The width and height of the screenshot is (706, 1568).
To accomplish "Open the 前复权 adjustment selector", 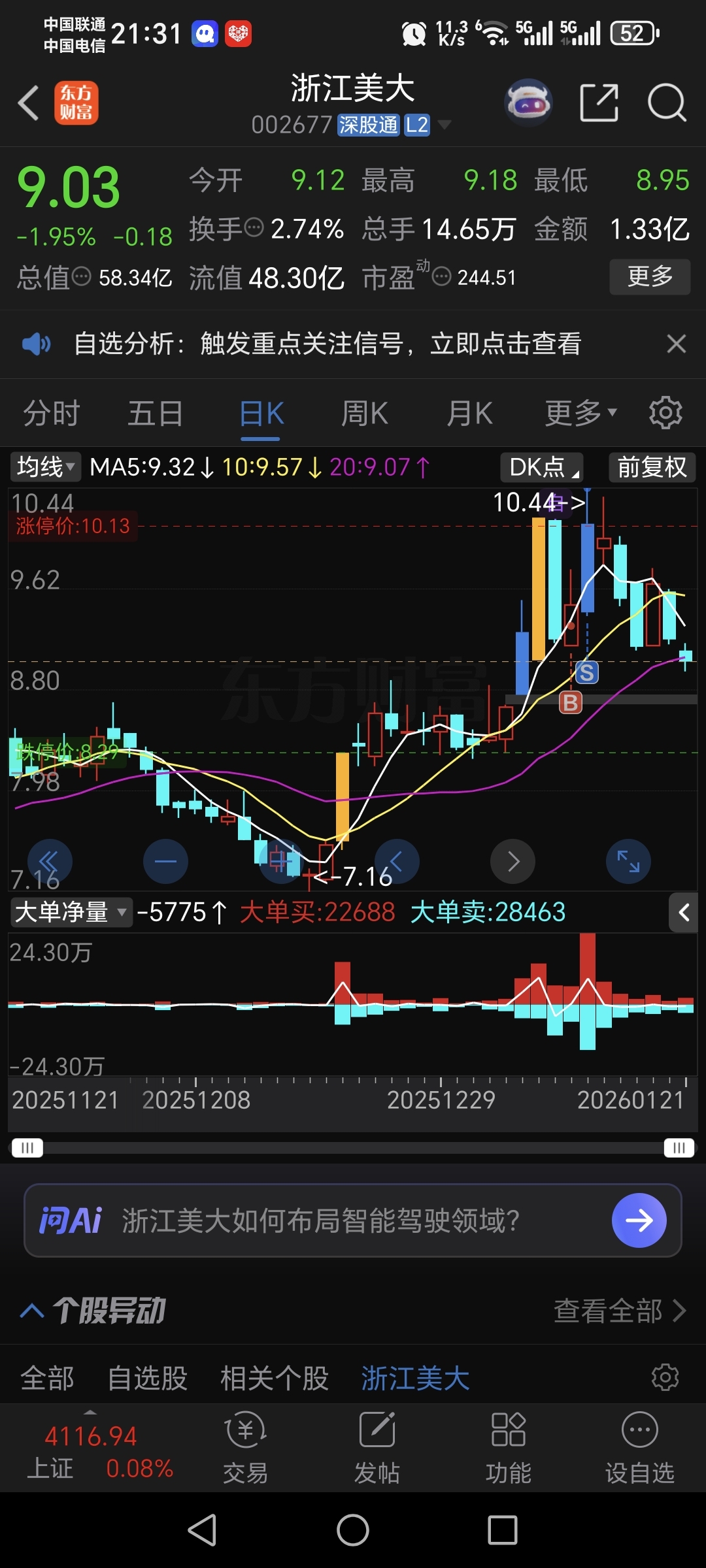I will click(x=652, y=467).
